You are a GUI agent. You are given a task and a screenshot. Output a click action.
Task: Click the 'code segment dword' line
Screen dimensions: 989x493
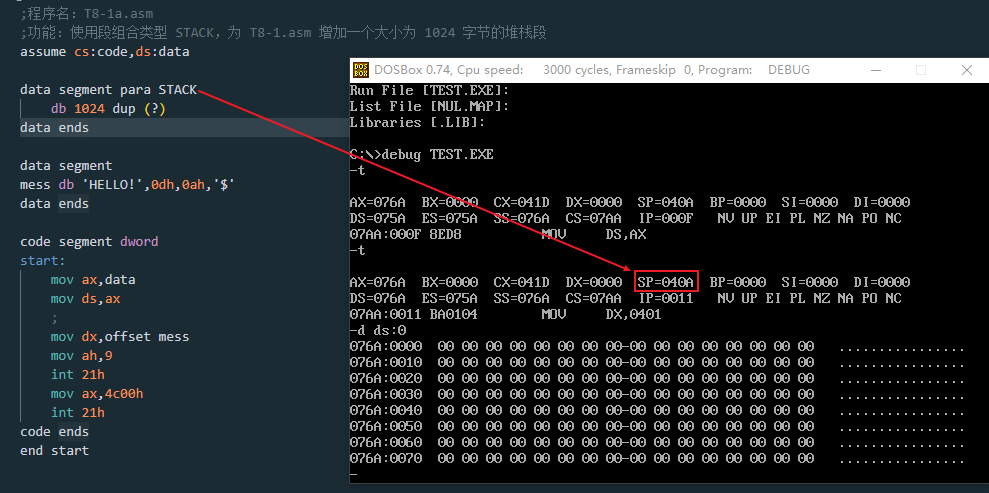coord(89,241)
